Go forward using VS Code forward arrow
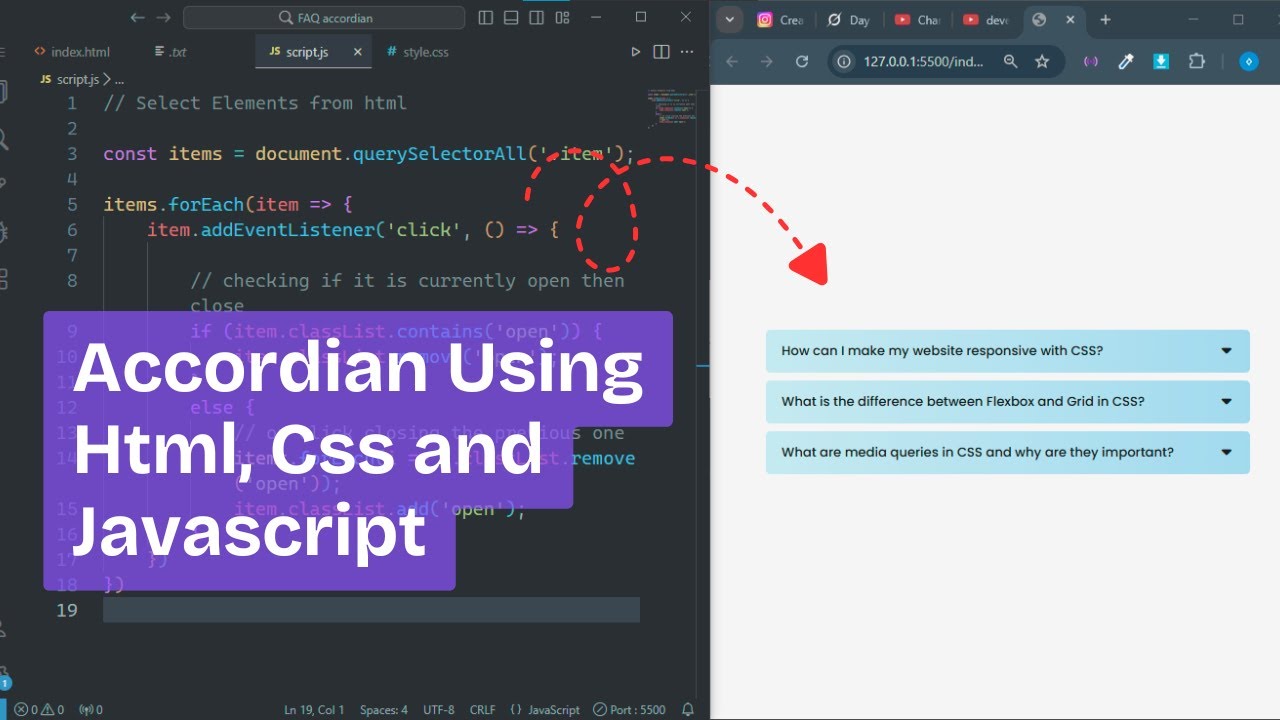The height and width of the screenshot is (720, 1280). [164, 18]
